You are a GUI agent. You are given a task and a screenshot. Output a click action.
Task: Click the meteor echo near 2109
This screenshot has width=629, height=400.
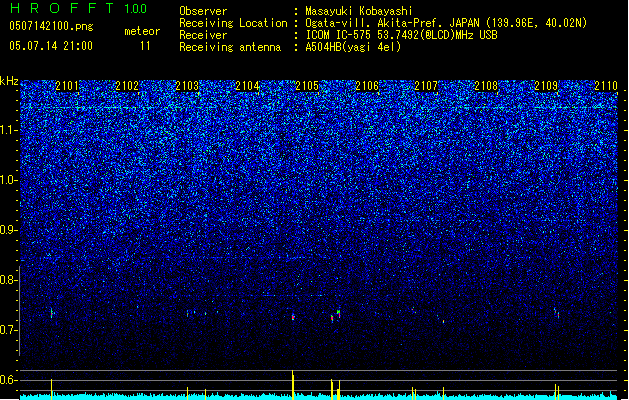[557, 313]
